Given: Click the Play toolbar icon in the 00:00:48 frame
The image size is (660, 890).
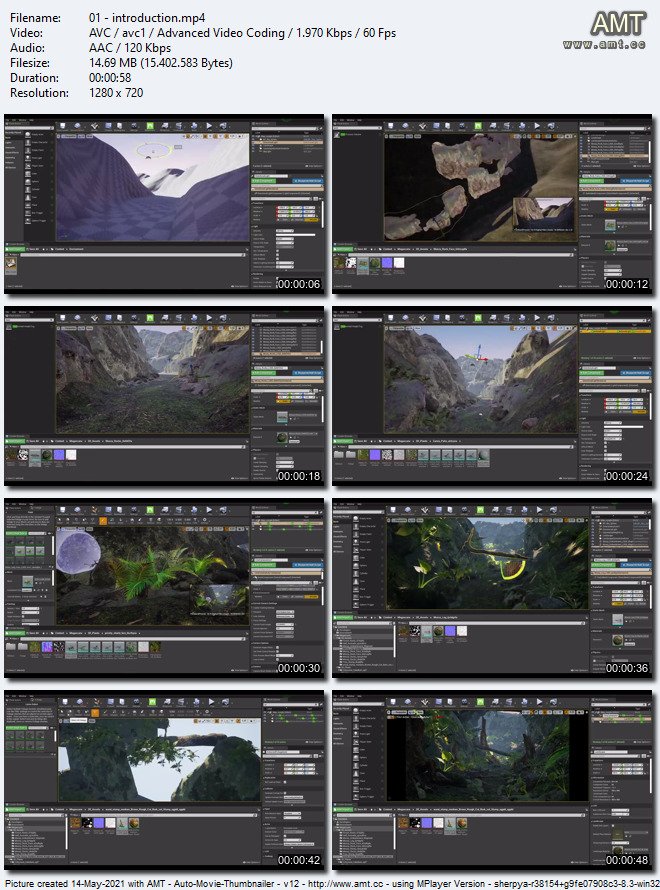Looking at the screenshot, I should (x=537, y=702).
